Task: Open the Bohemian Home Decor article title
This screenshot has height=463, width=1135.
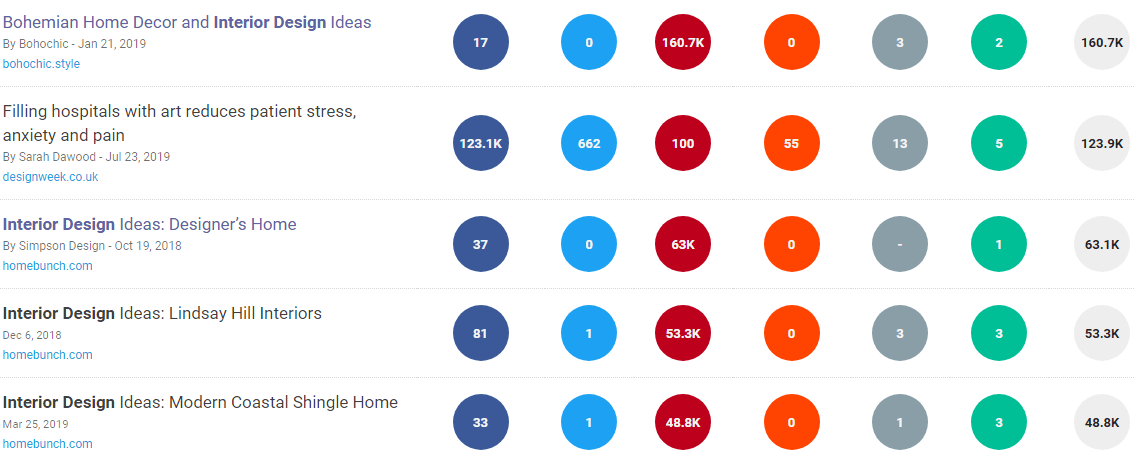Action: [187, 21]
